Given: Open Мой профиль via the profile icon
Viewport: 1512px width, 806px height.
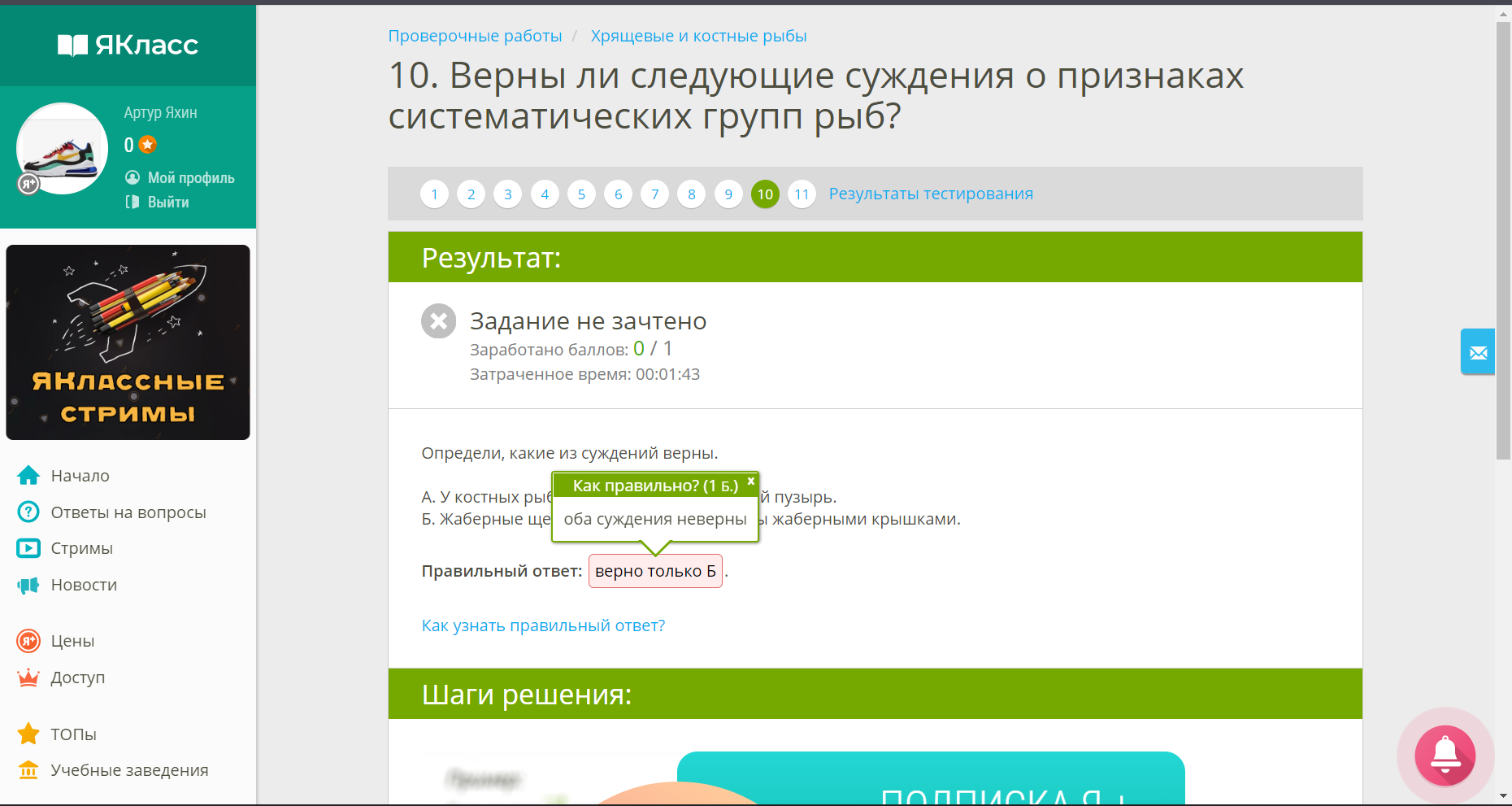Looking at the screenshot, I should point(131,177).
